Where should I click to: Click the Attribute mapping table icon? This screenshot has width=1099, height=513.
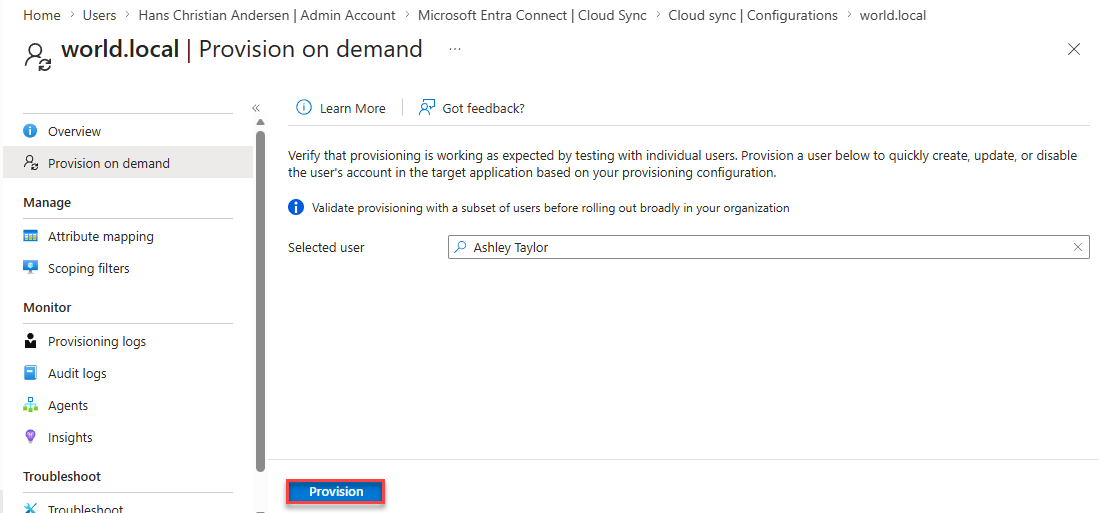30,237
